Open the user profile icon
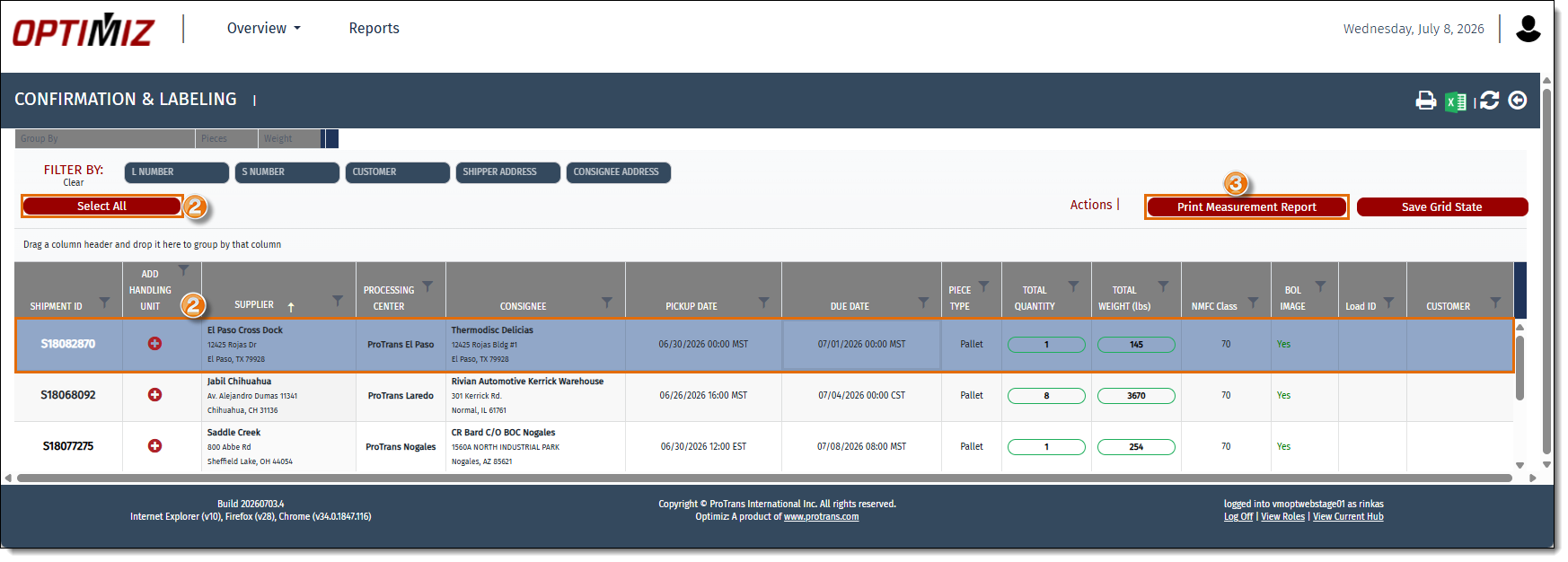 click(1528, 29)
